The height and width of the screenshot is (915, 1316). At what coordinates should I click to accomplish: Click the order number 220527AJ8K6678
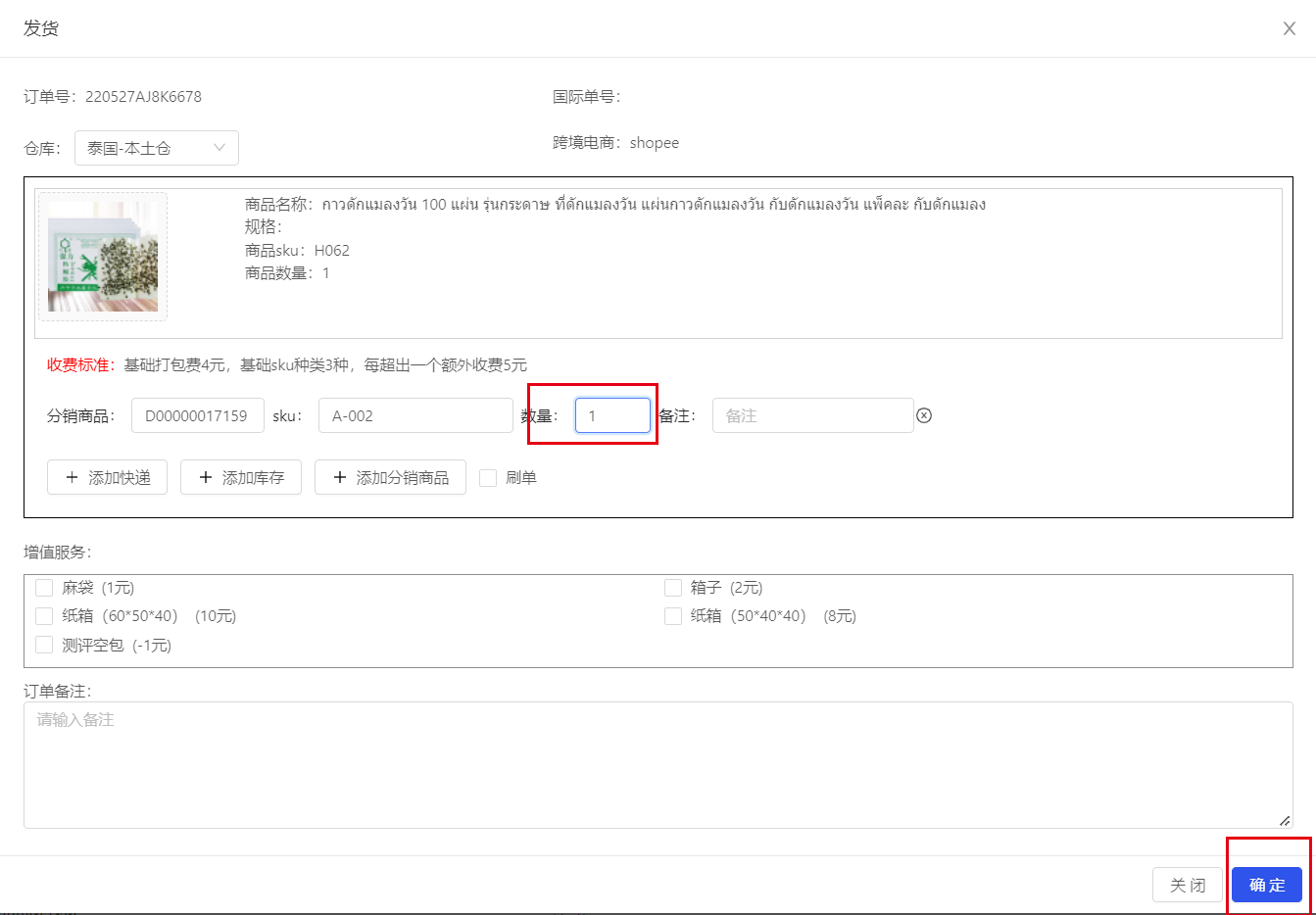point(143,96)
